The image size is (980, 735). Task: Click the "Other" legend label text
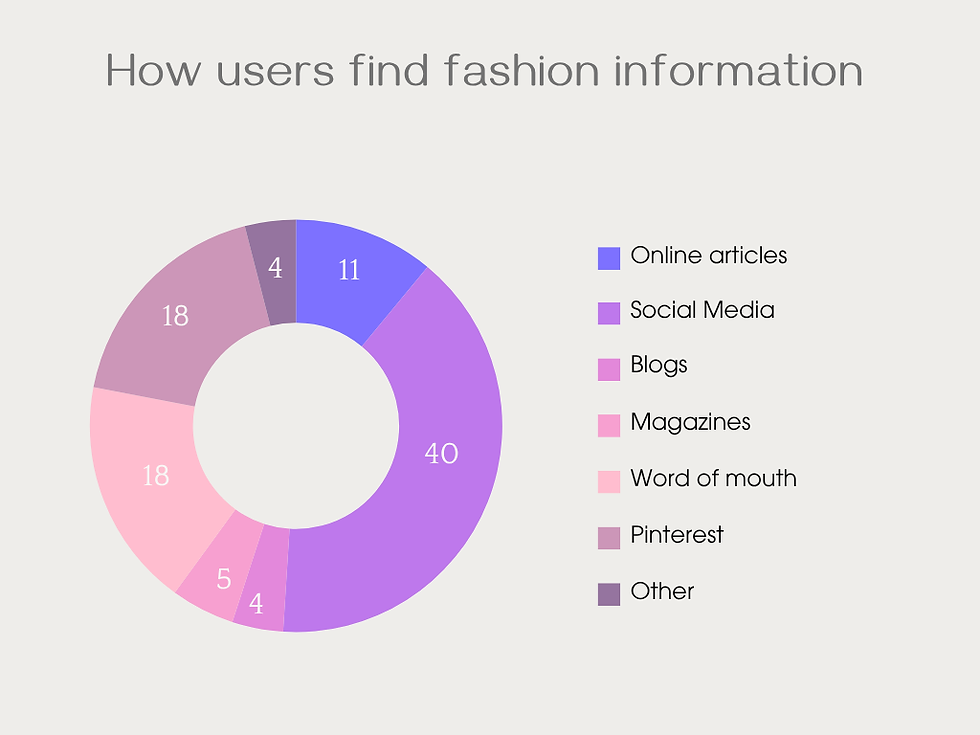click(662, 591)
